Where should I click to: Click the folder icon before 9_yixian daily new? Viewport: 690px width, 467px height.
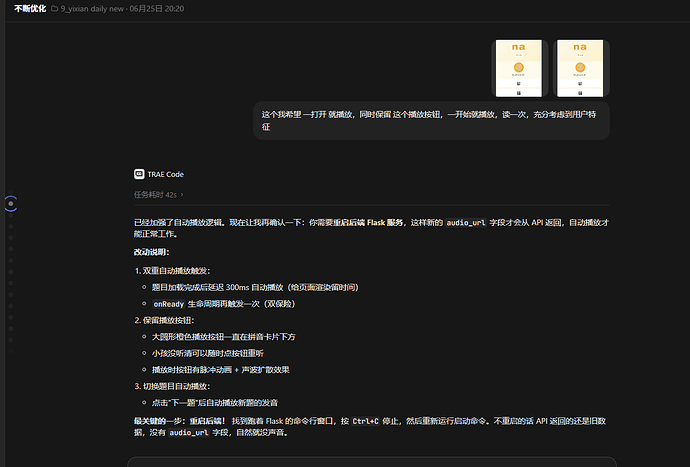pyautogui.click(x=55, y=8)
